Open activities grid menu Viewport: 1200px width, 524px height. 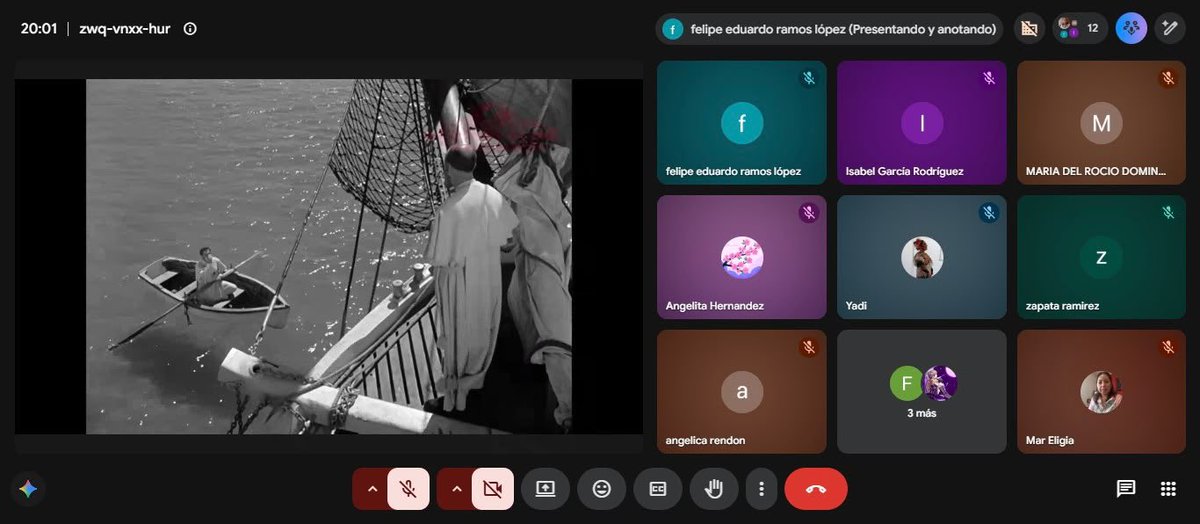coord(1167,489)
